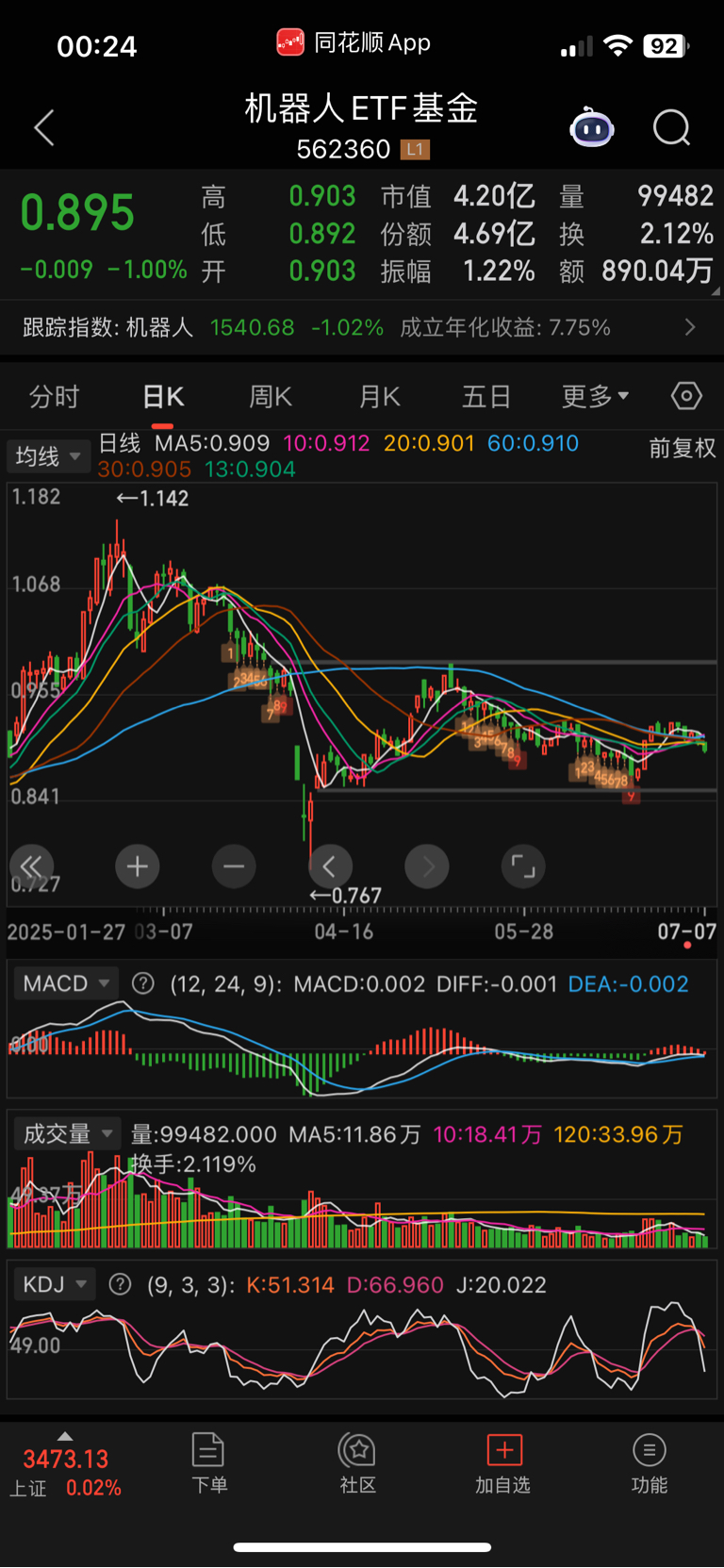Open the 成交量 volume indicator dropdown

click(67, 1133)
